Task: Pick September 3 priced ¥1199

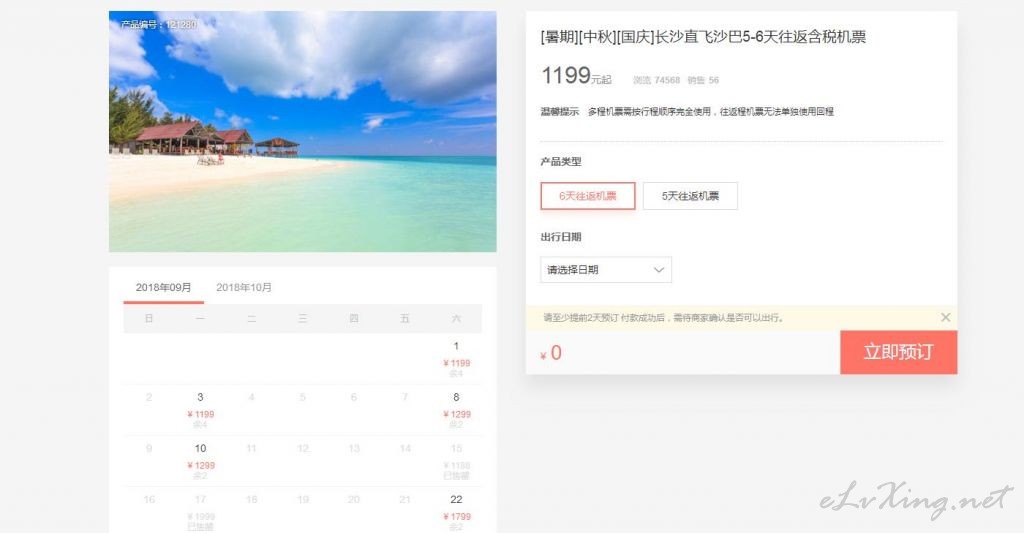Action: 200,410
